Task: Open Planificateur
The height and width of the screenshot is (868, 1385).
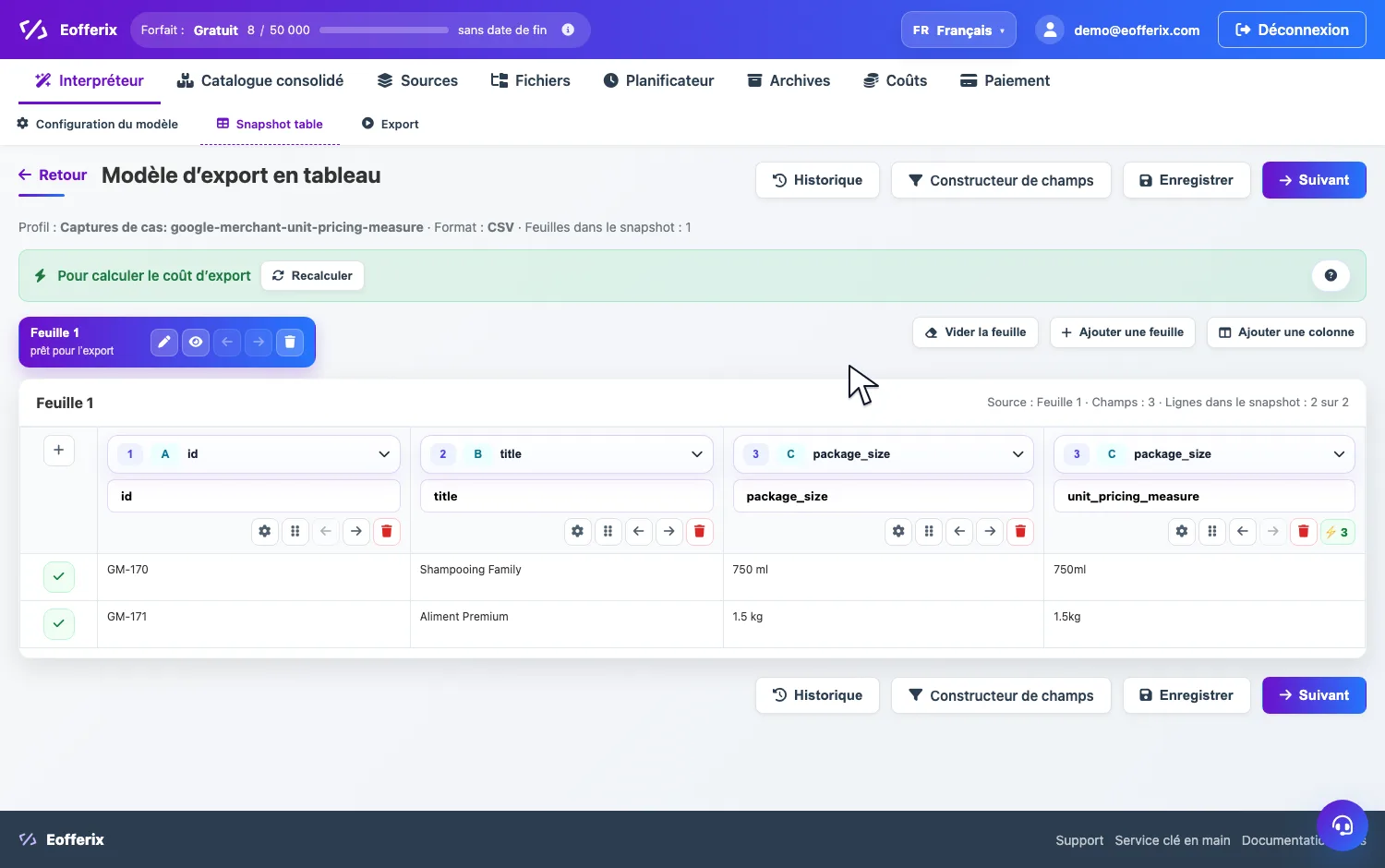Action: [658, 80]
